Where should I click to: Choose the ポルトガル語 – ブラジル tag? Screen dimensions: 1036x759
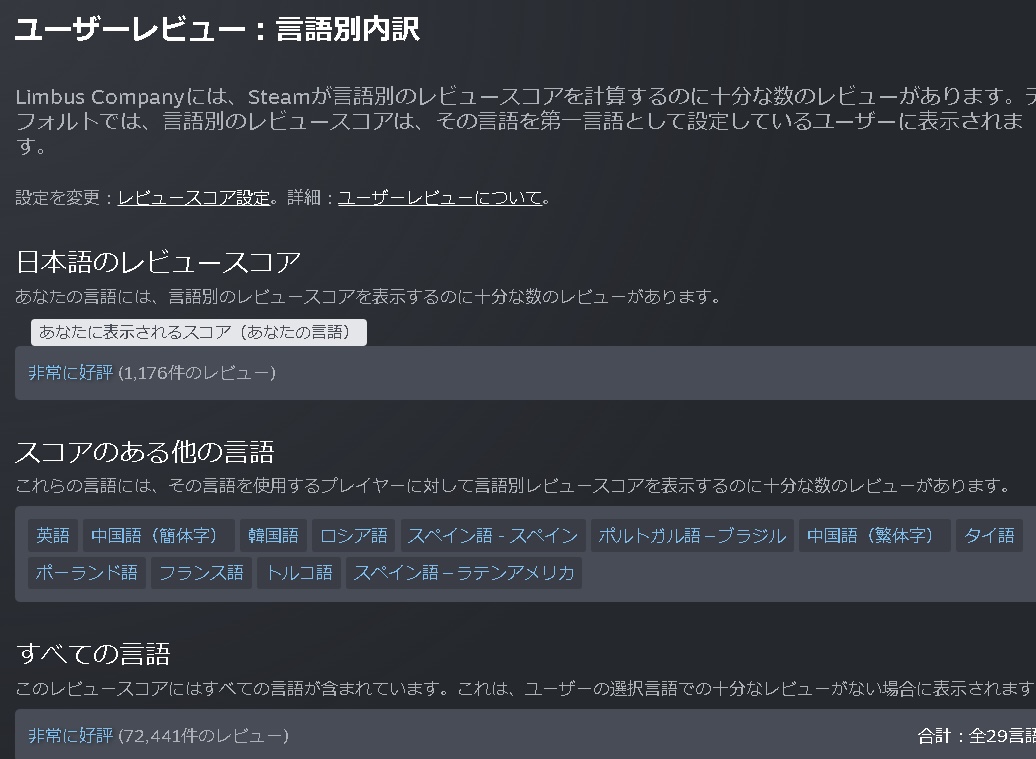692,536
